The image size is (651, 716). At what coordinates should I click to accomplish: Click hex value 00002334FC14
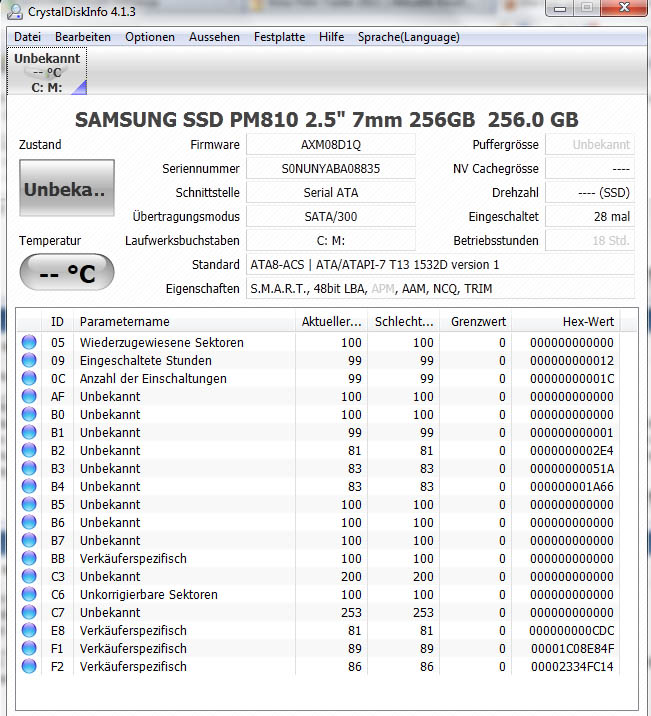pyautogui.click(x=572, y=667)
